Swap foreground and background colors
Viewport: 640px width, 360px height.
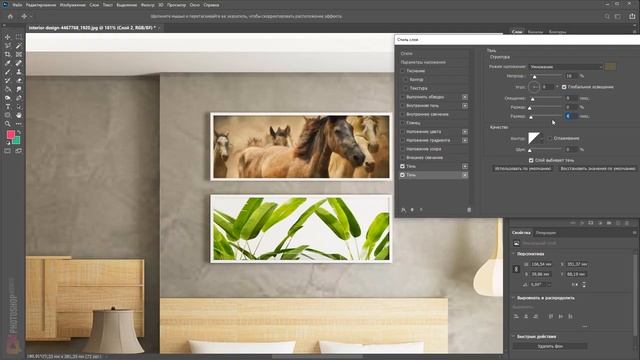tap(19, 133)
